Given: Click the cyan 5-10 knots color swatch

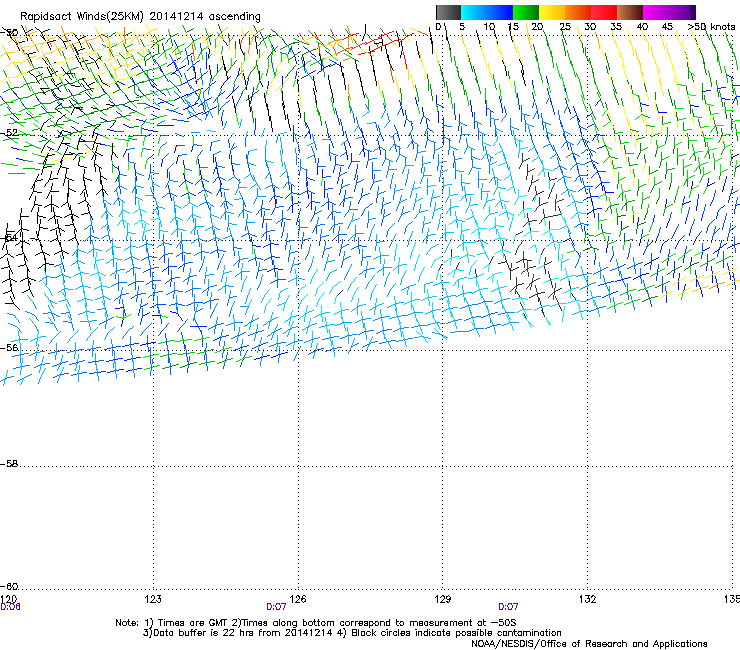Looking at the screenshot, I should 474,12.
